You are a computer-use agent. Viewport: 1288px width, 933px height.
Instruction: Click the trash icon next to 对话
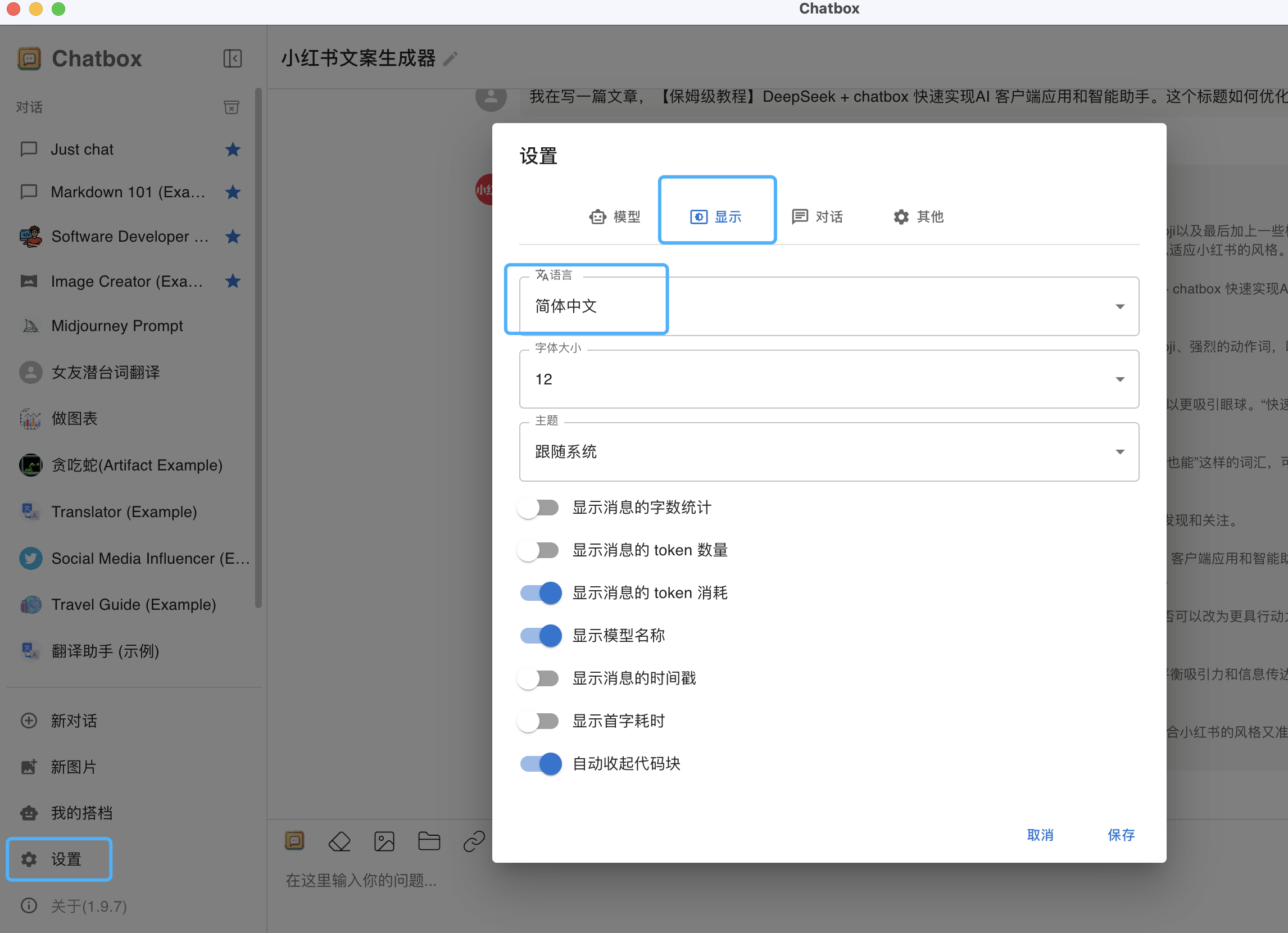tap(231, 107)
